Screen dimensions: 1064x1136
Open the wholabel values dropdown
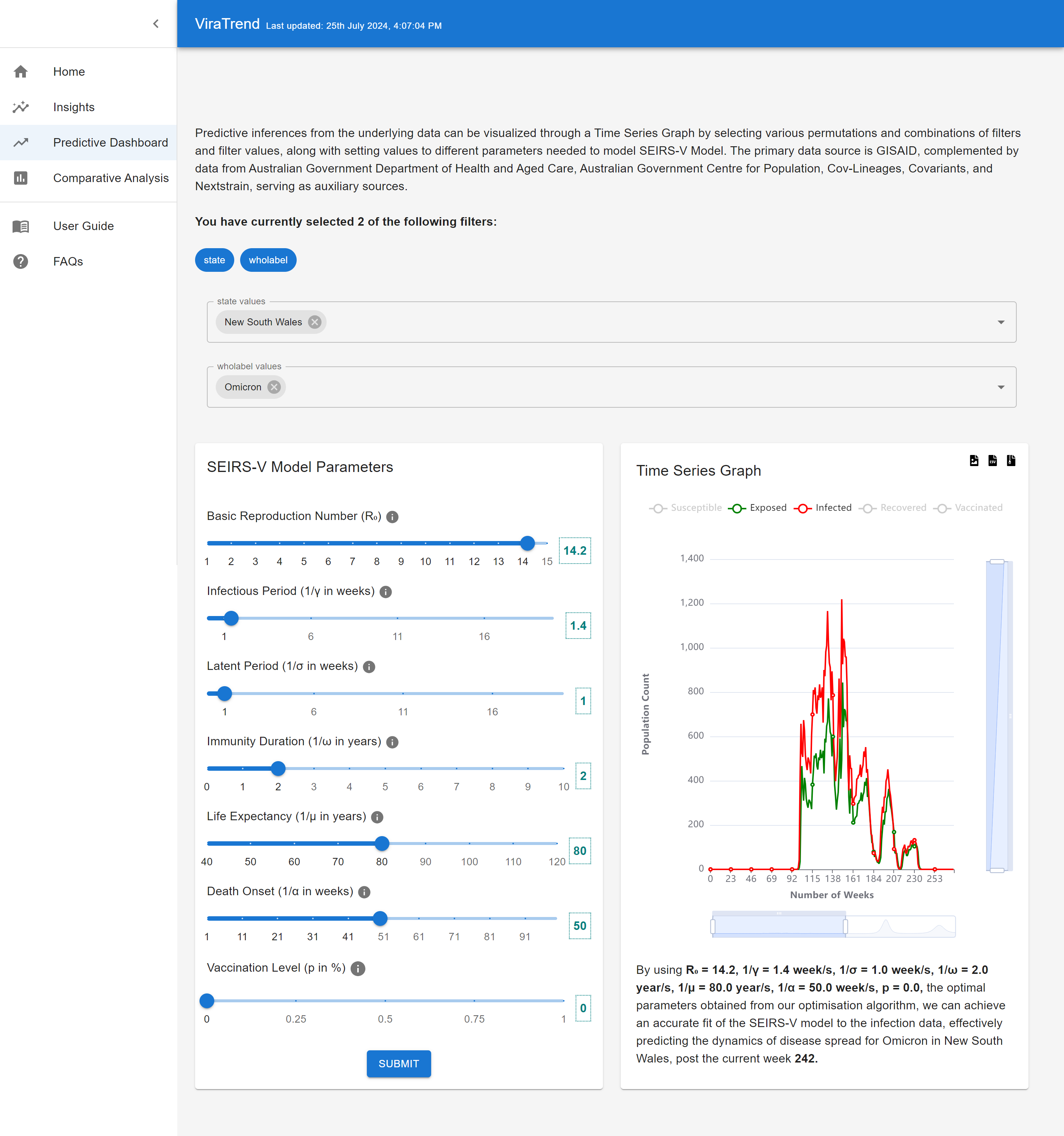point(1000,387)
